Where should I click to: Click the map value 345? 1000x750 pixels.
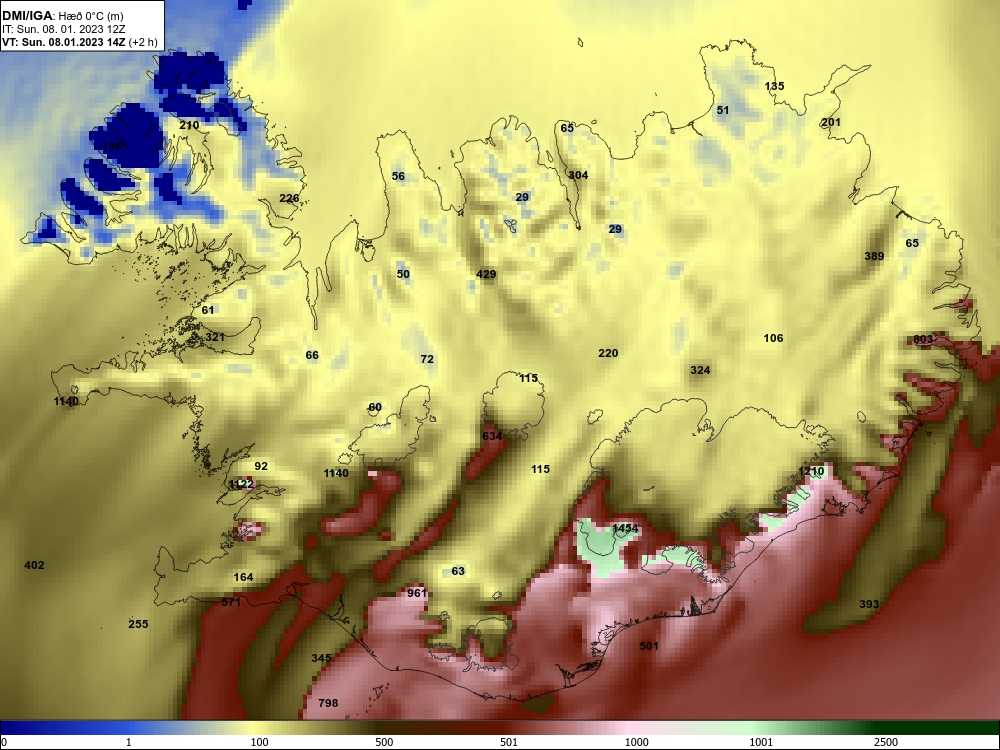point(321,658)
